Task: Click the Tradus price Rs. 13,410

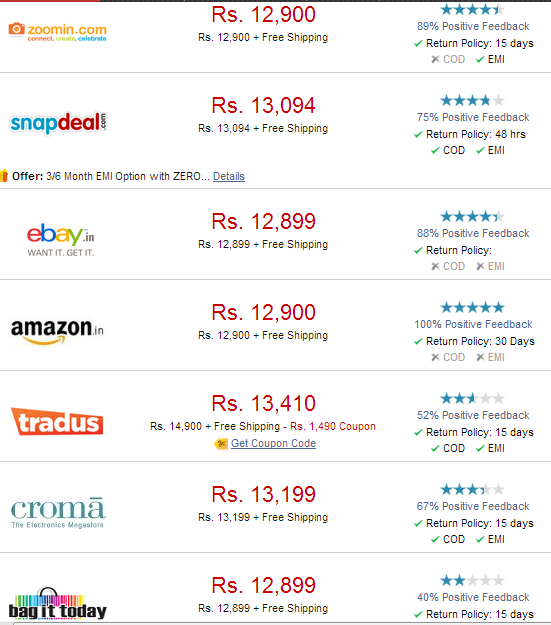Action: [x=264, y=403]
